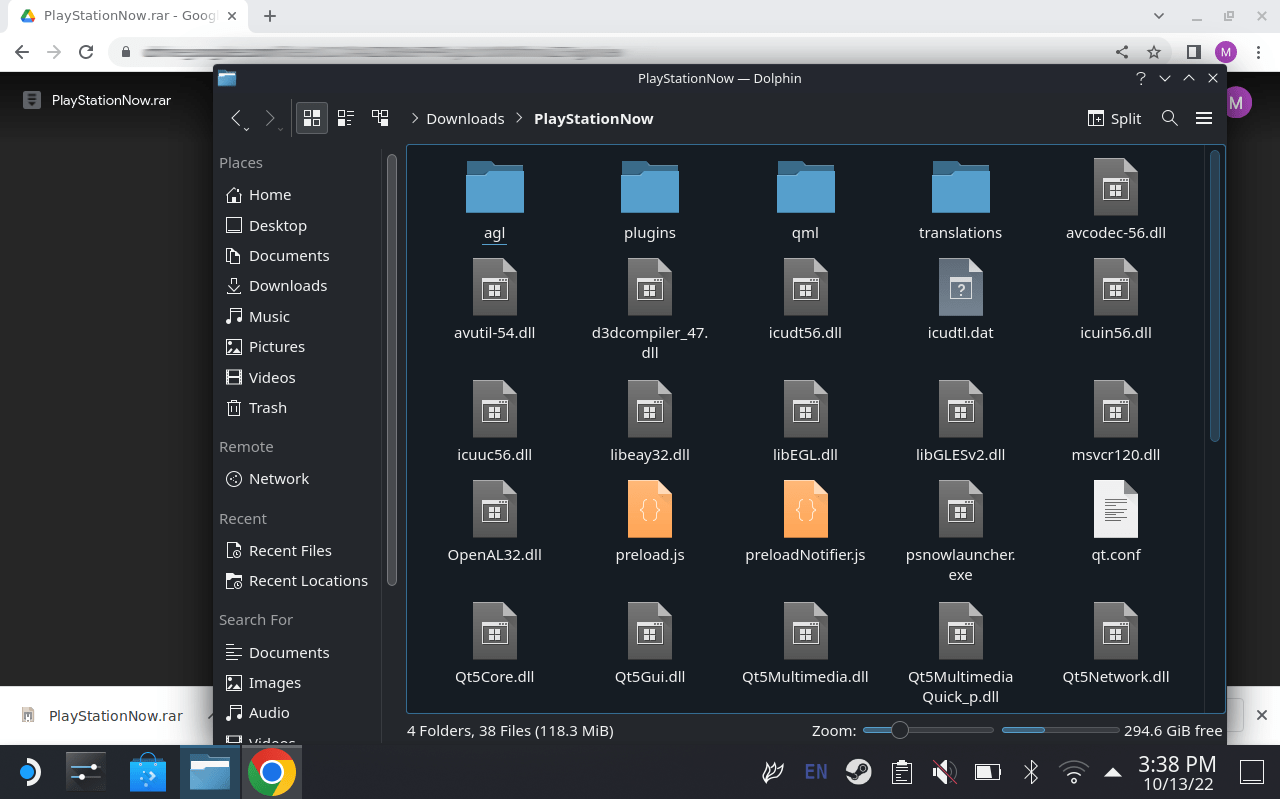Viewport: 1280px width, 799px height.
Task: Switch Dolphin to Icons view mode
Action: point(312,118)
